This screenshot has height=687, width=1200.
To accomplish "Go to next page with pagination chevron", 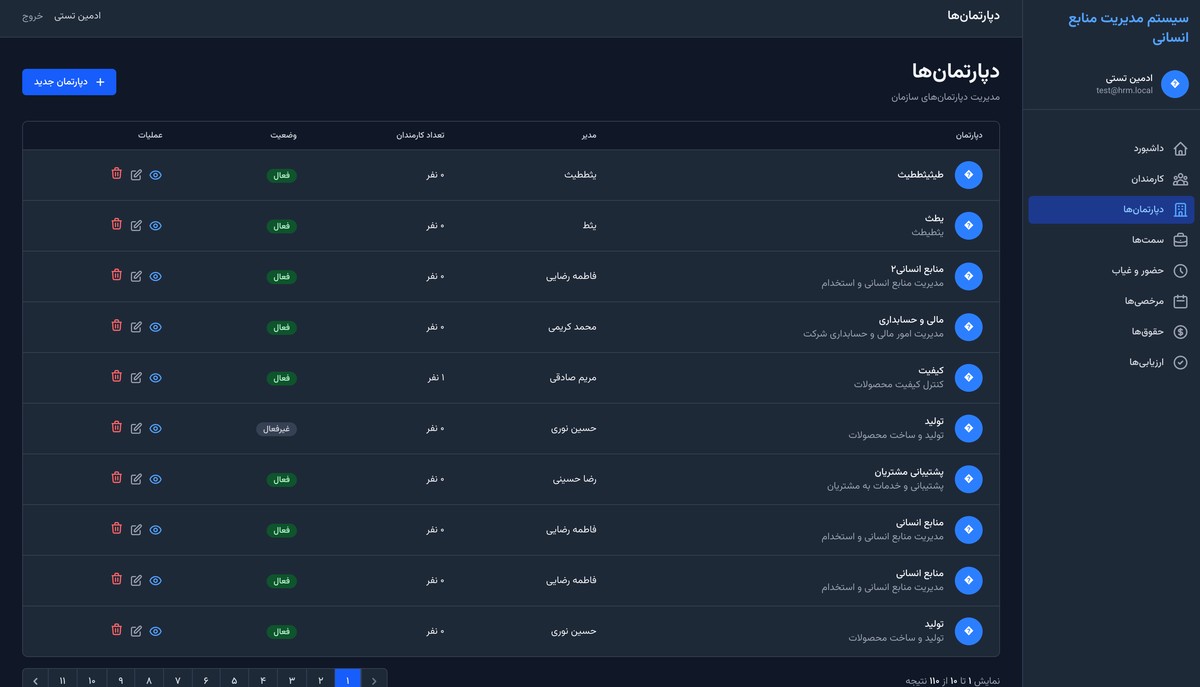I will (x=36, y=680).
